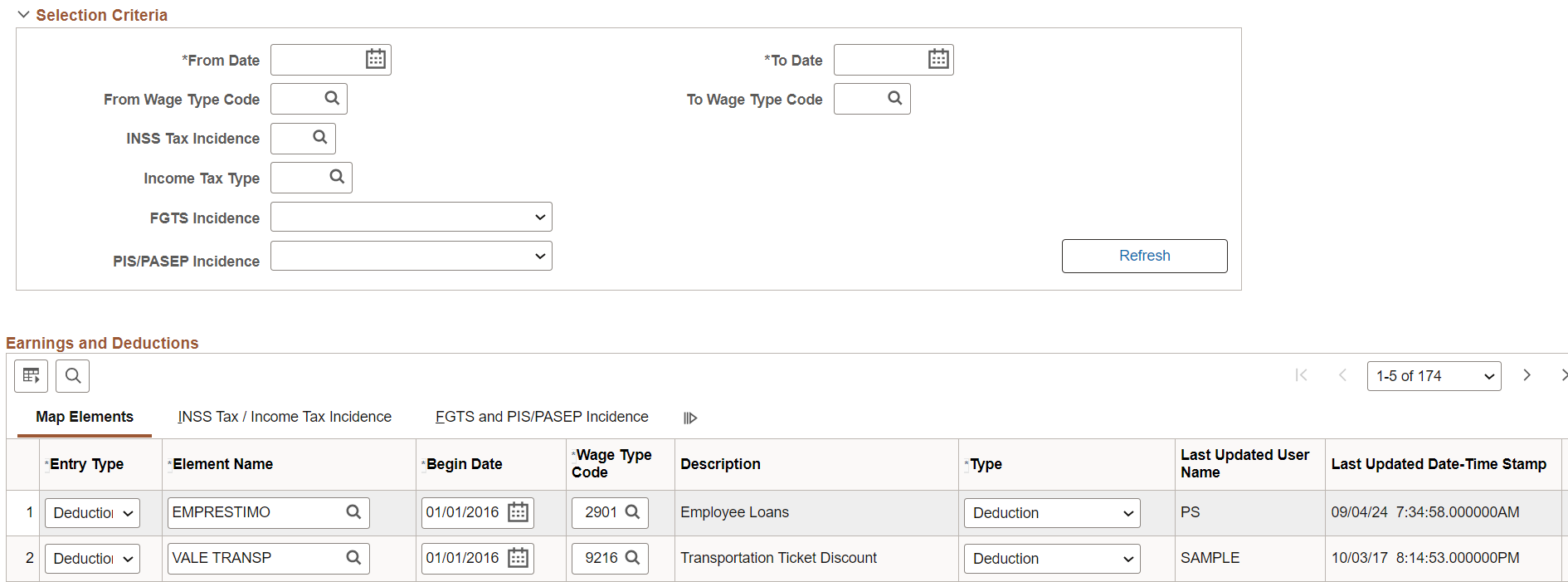1568x582 pixels.
Task: Open Income Tax Type lookup
Action: coord(337,177)
